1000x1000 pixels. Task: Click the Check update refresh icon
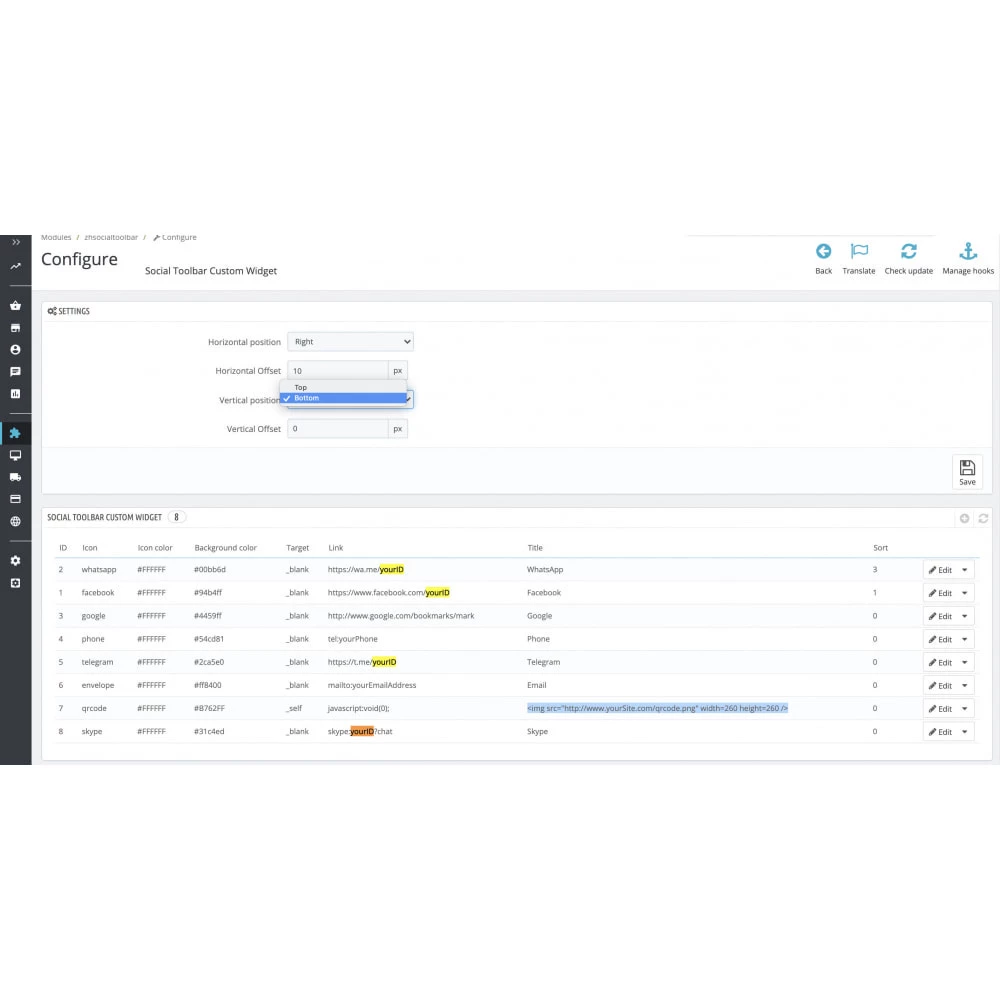(909, 251)
